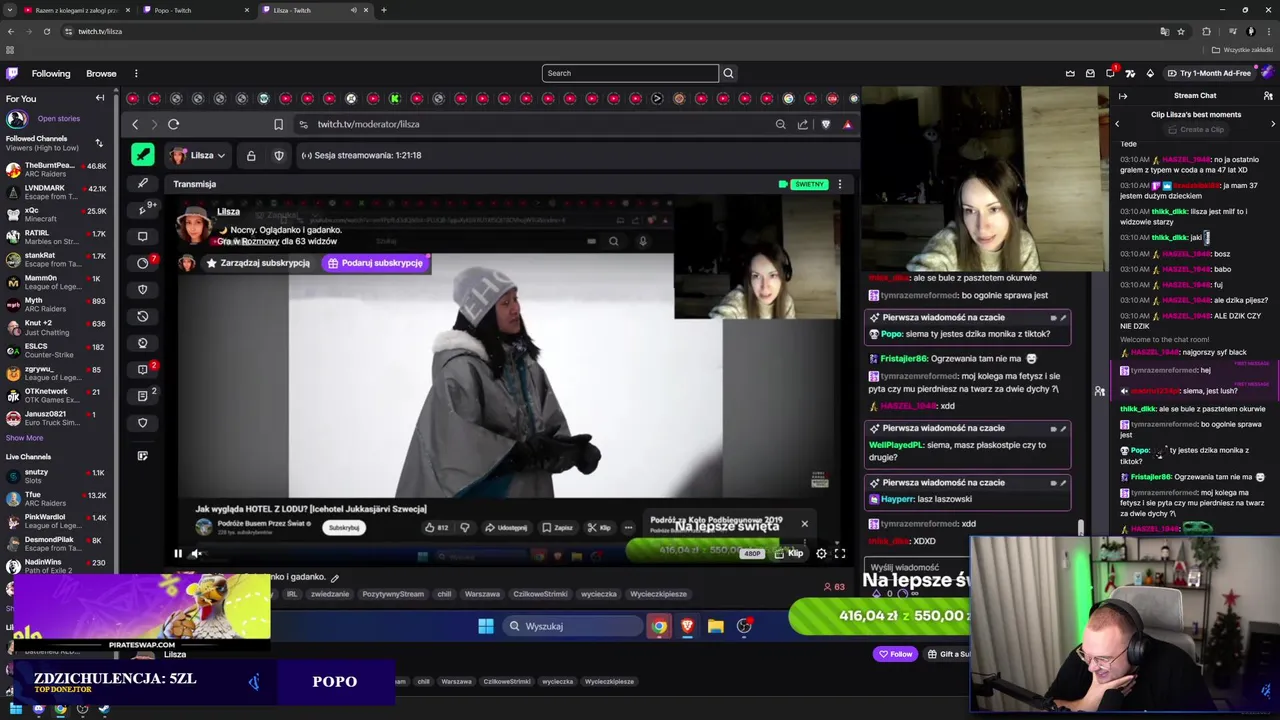Viewport: 1280px width, 720px height.
Task: Click the edit pencil next to stream title
Action: [x=335, y=577]
